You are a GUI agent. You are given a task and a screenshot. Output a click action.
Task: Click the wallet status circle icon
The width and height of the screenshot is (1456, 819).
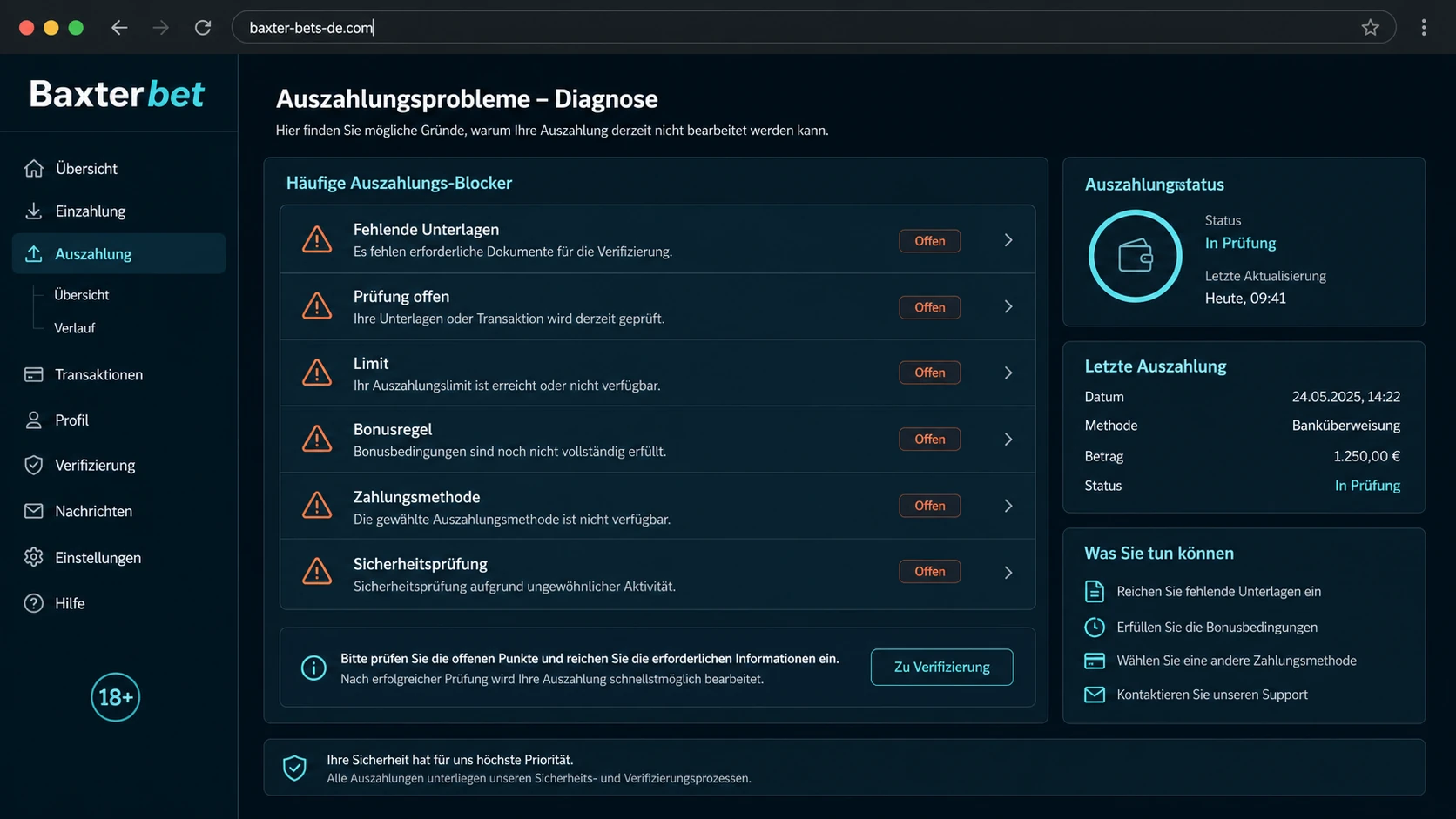click(1135, 256)
